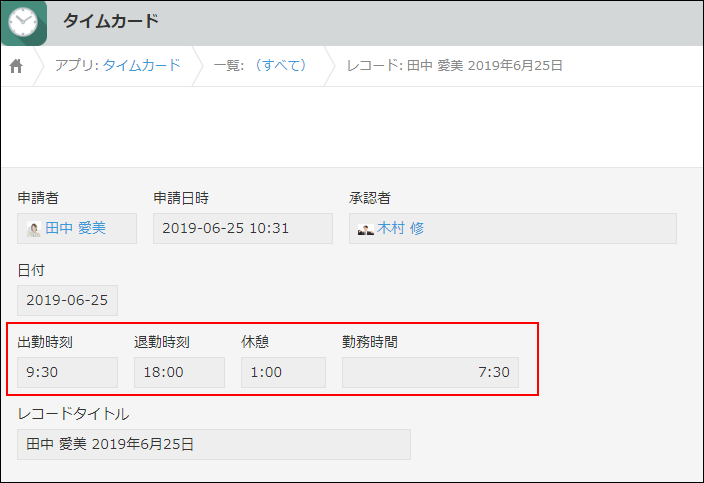
Task: Click the home icon in breadcrumb
Action: (16, 66)
